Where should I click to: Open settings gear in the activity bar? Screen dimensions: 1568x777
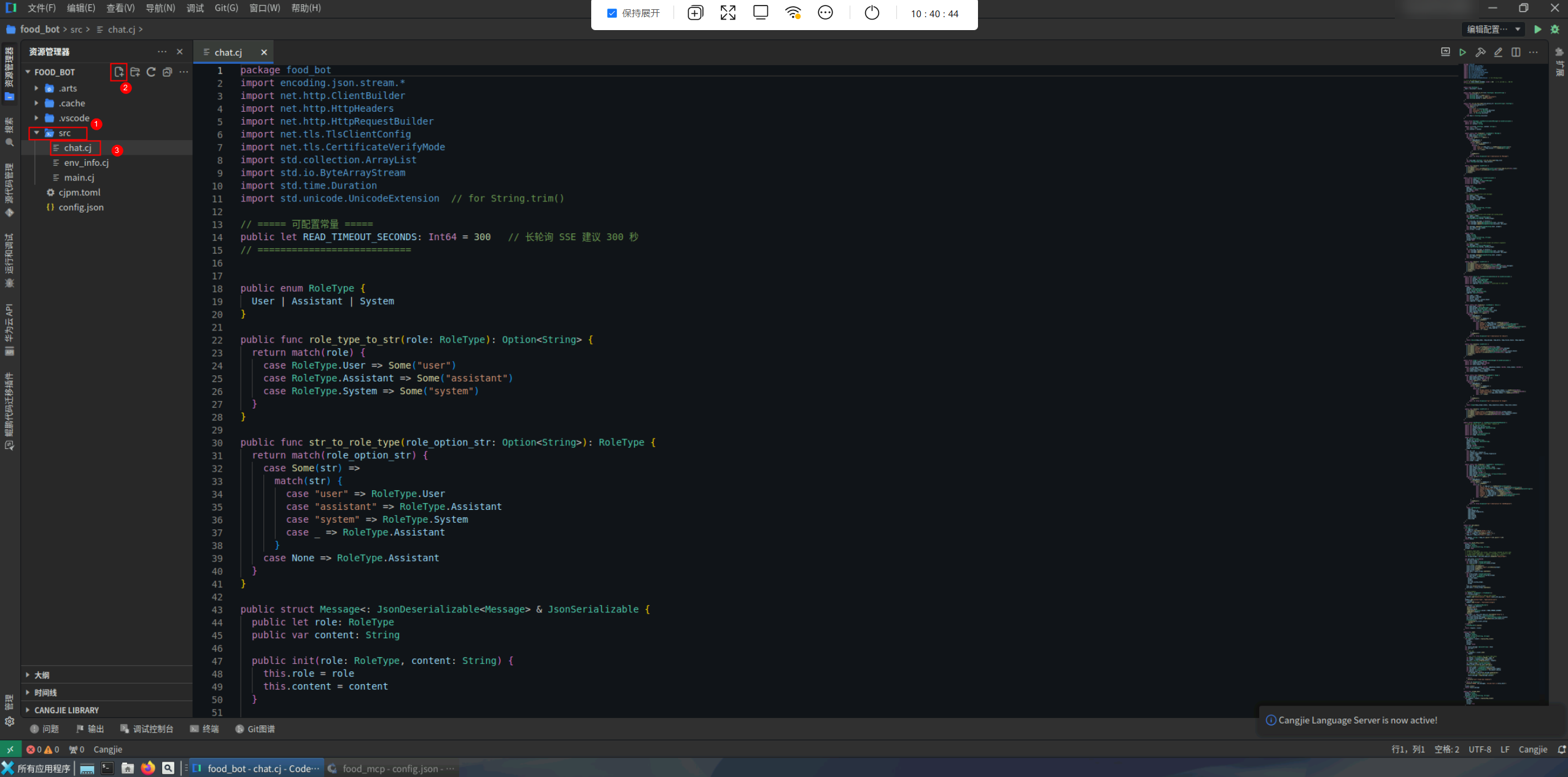point(9,722)
